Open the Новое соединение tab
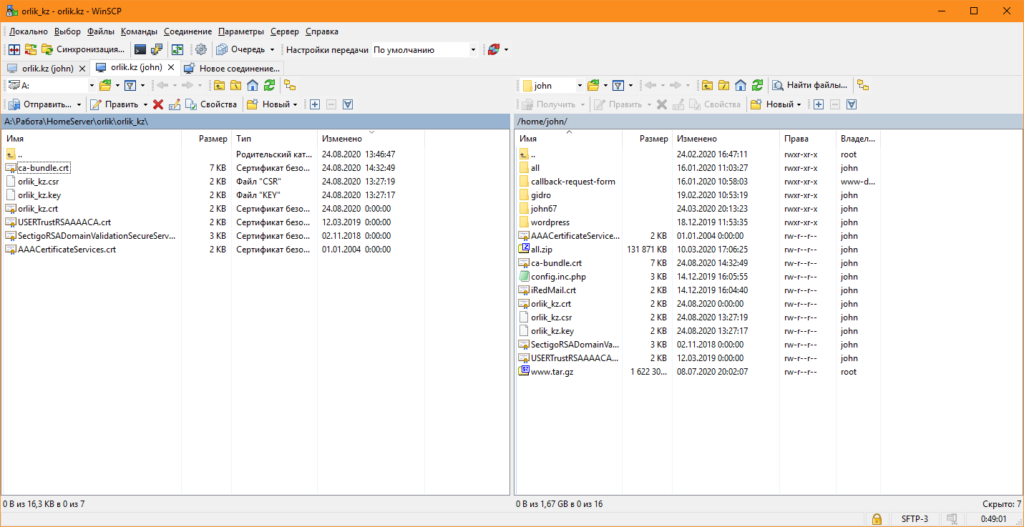 233,68
